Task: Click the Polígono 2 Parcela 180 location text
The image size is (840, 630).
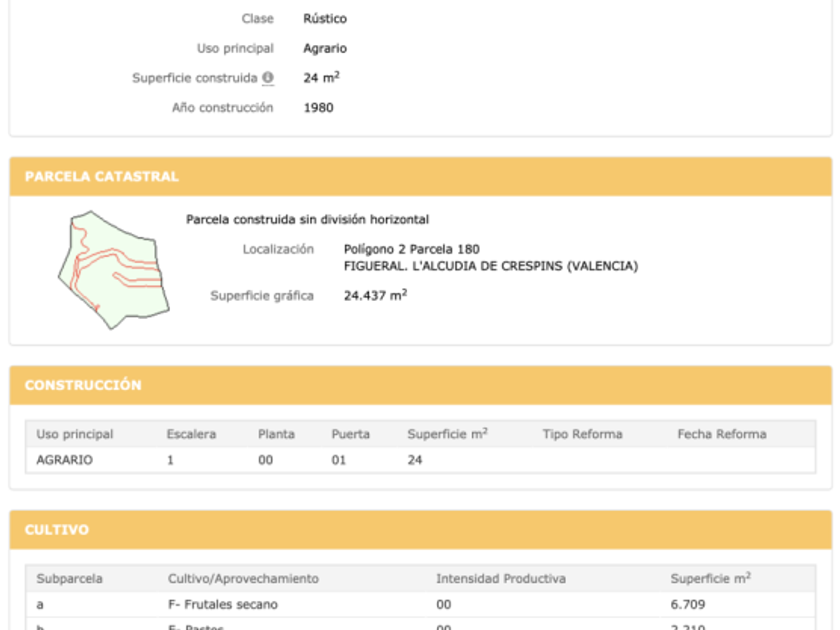Action: 412,248
